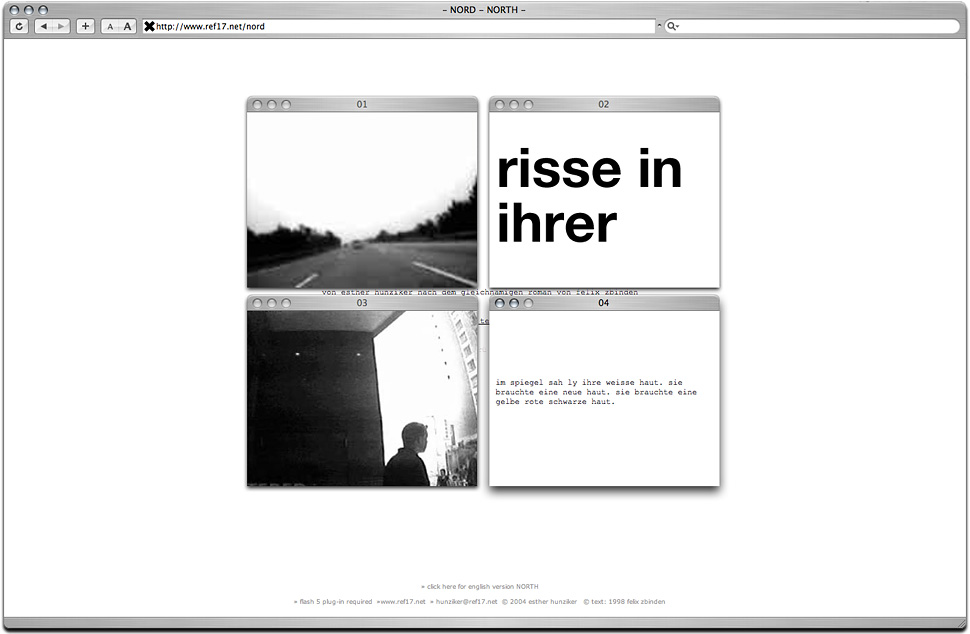
Task: Go forward using the right arrow
Action: click(61, 26)
